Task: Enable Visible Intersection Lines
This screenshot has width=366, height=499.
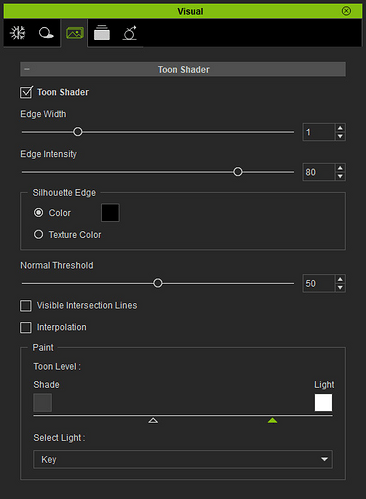Action: click(26, 306)
